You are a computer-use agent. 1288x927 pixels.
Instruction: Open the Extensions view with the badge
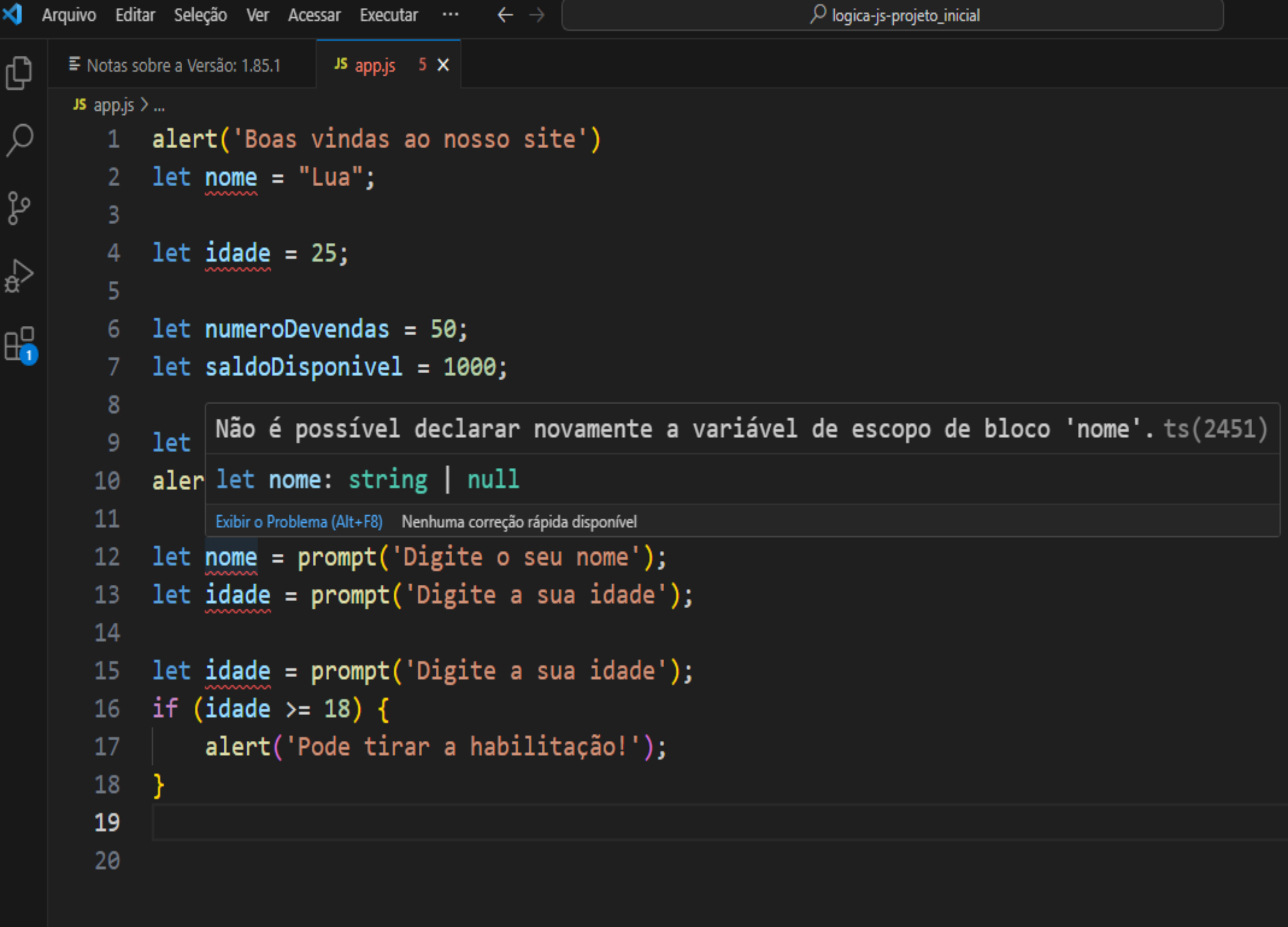coord(21,344)
